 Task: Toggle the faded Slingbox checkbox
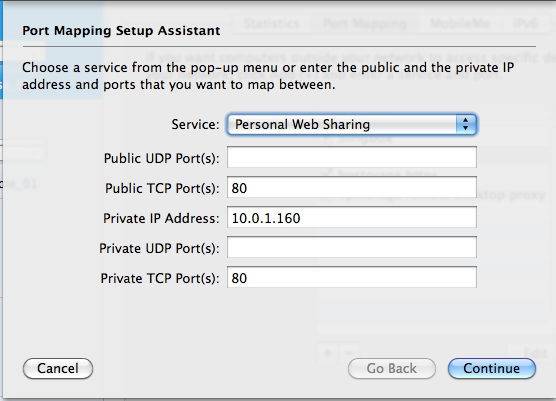(x=327, y=138)
